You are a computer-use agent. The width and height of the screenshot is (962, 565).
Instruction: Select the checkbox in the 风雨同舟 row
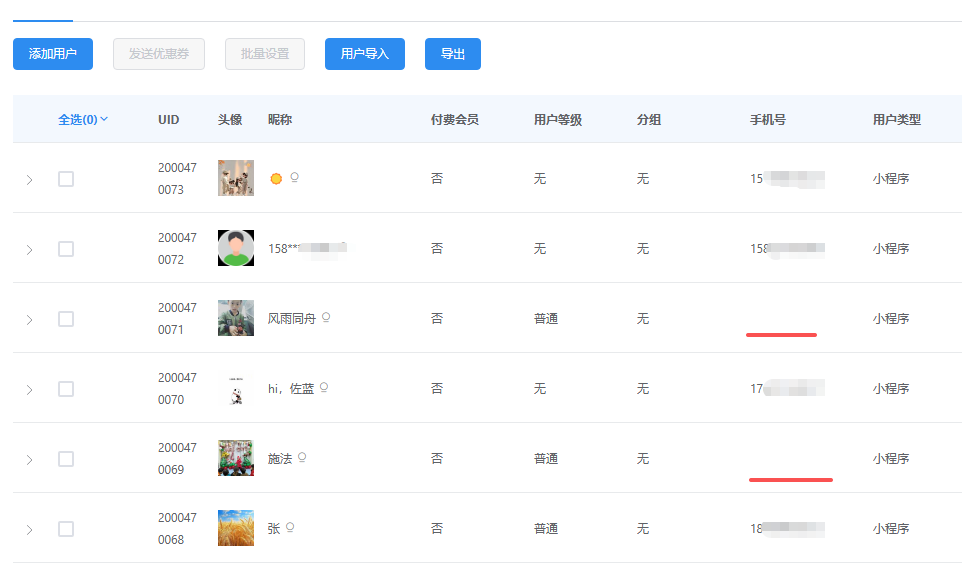click(66, 319)
